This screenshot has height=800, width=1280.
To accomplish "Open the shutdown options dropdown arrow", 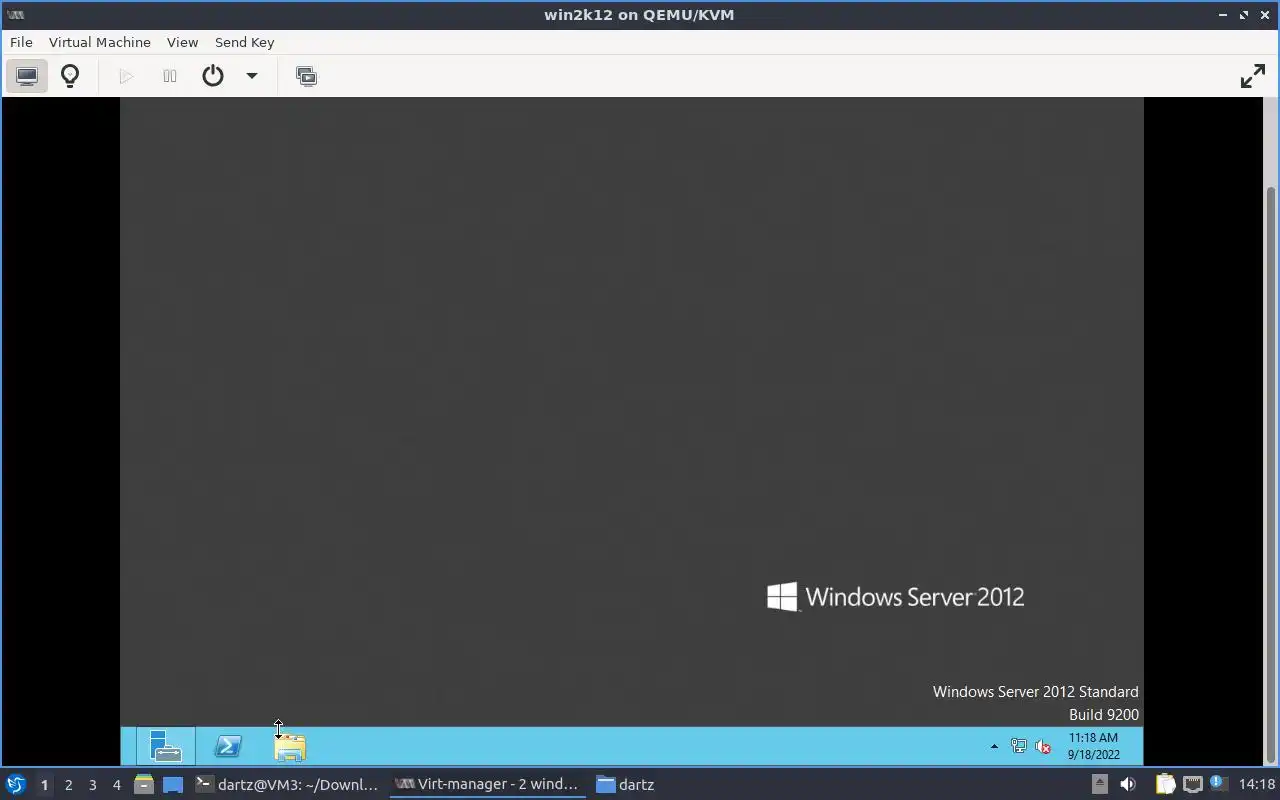I will 252,76.
